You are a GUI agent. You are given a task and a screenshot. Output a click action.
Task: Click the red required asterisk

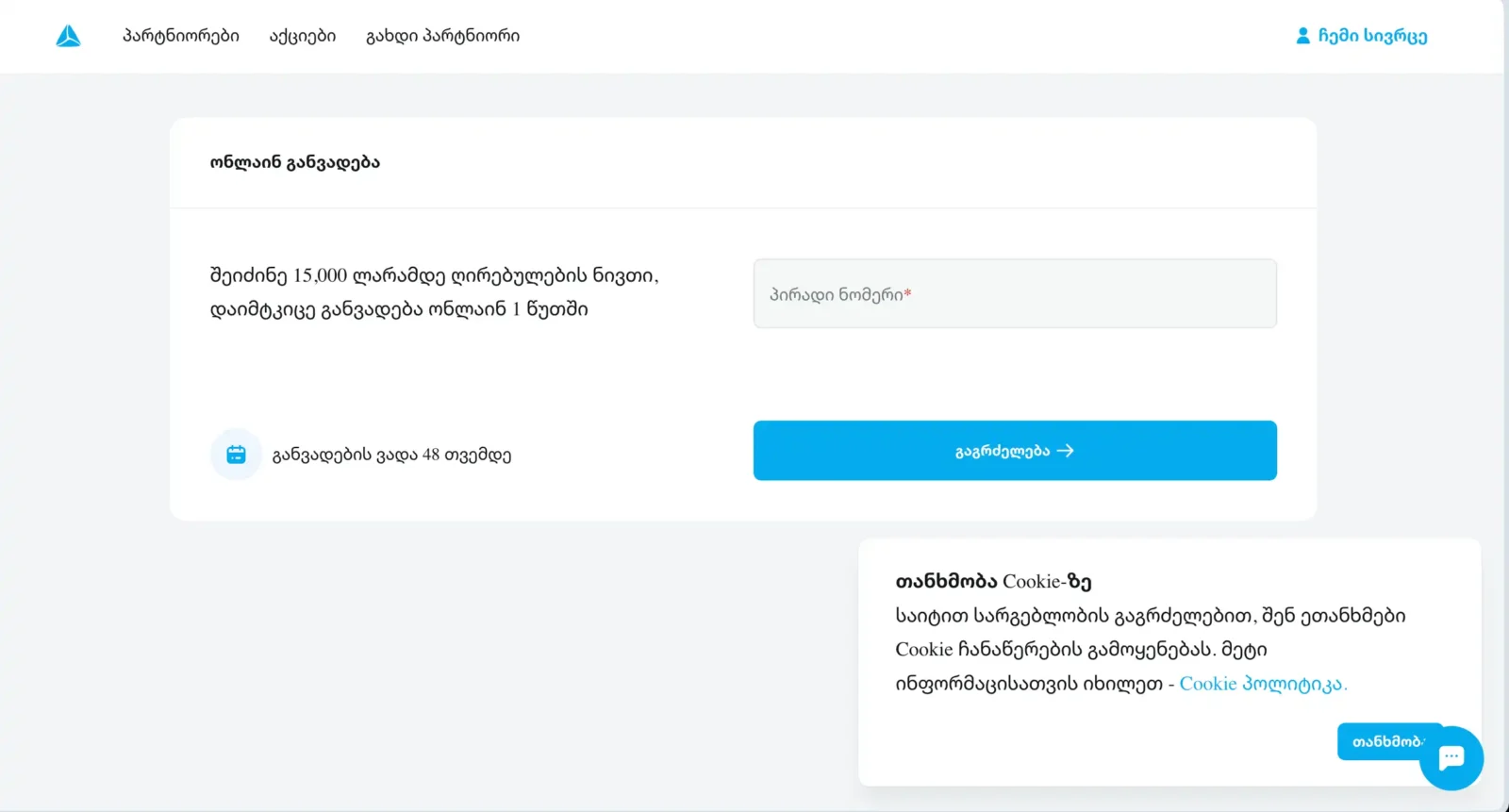(x=907, y=294)
